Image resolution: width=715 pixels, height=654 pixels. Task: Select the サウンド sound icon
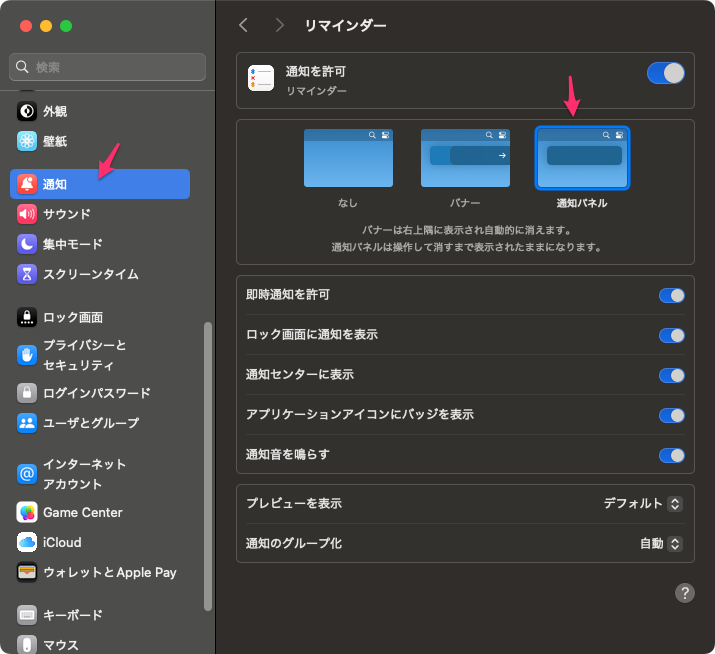tap(27, 213)
